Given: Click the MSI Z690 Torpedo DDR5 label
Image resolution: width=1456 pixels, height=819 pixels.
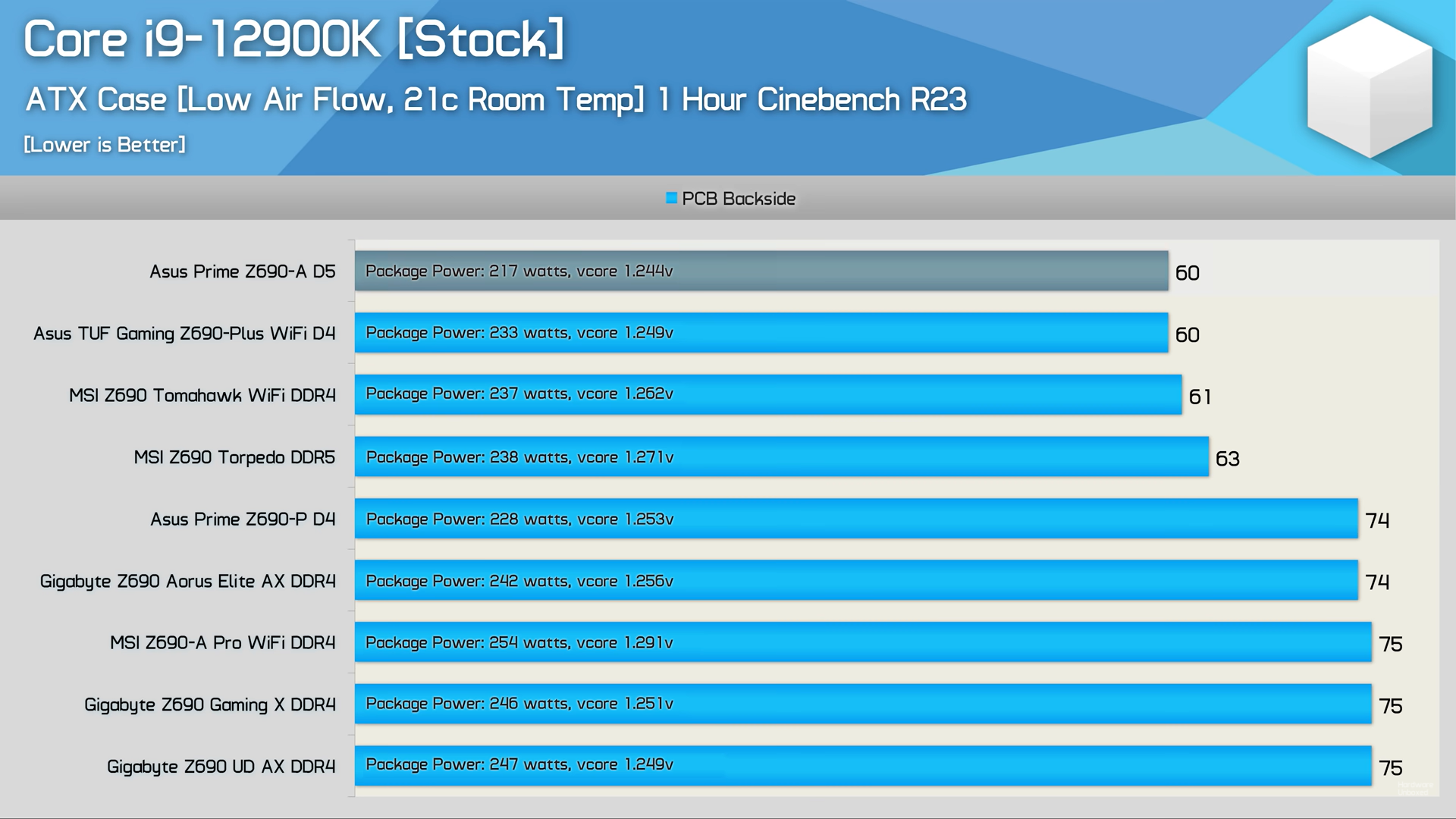Looking at the screenshot, I should click(234, 457).
